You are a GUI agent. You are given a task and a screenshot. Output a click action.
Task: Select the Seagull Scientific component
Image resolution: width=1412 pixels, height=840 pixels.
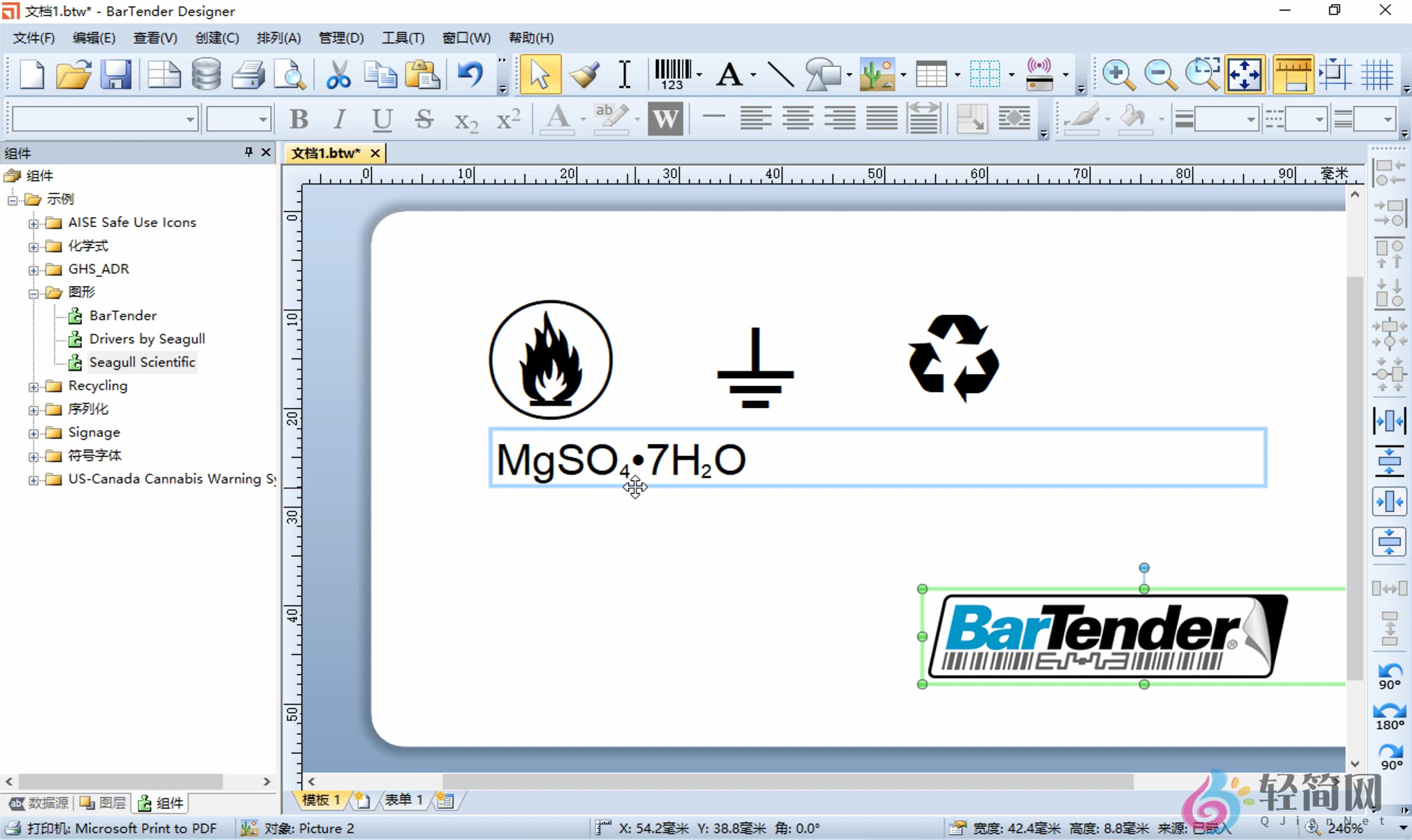(142, 362)
